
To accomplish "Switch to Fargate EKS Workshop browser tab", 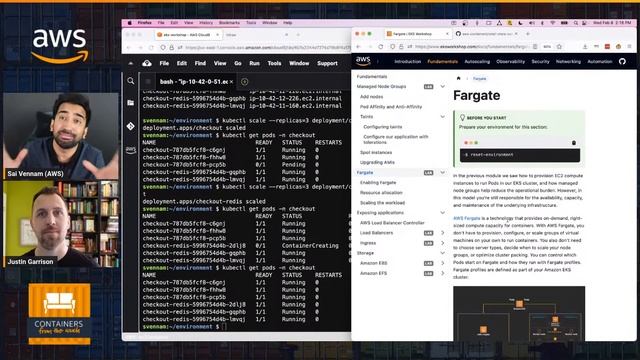I will click(x=417, y=34).
